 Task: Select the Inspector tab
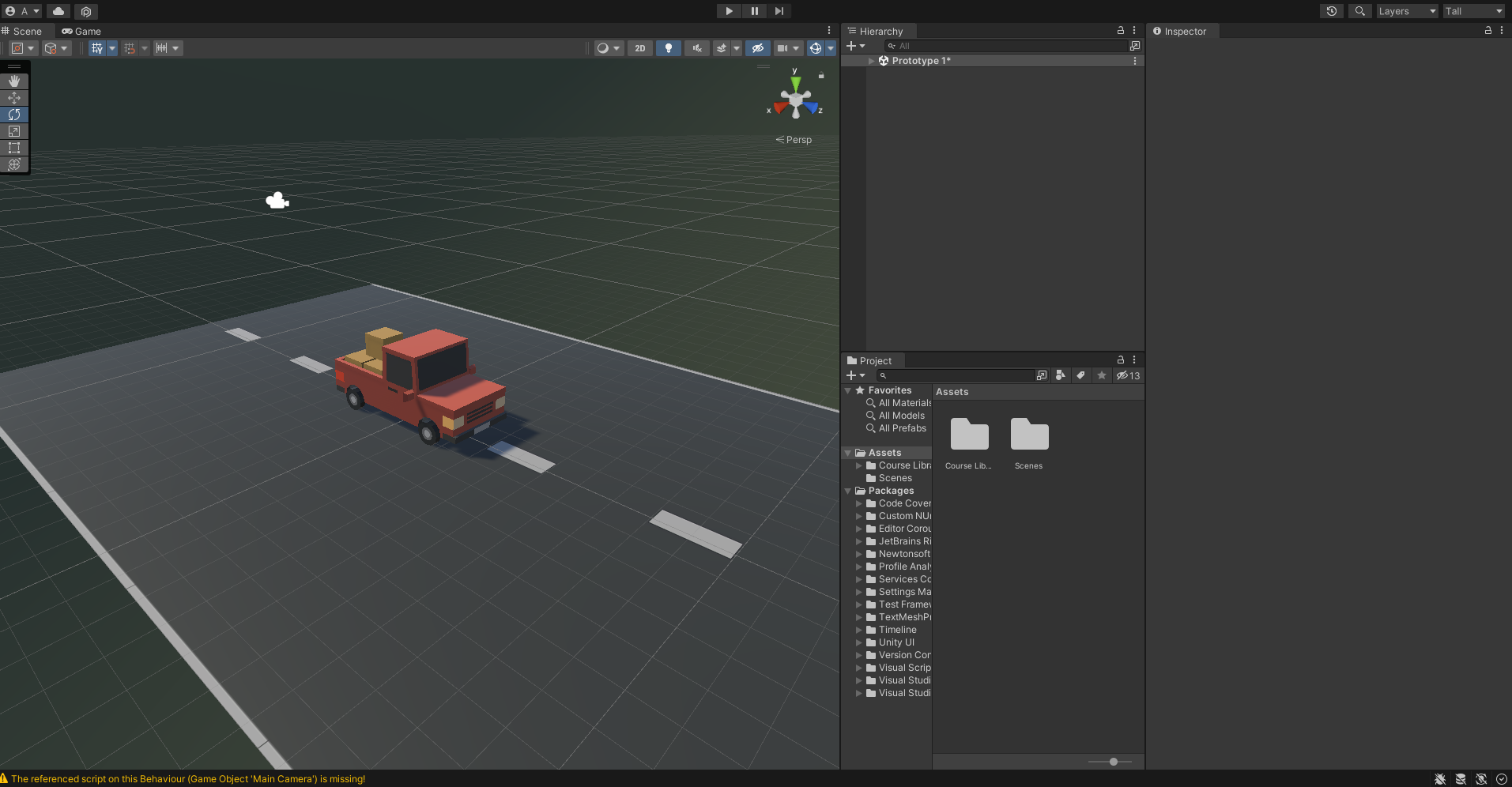tap(1184, 32)
